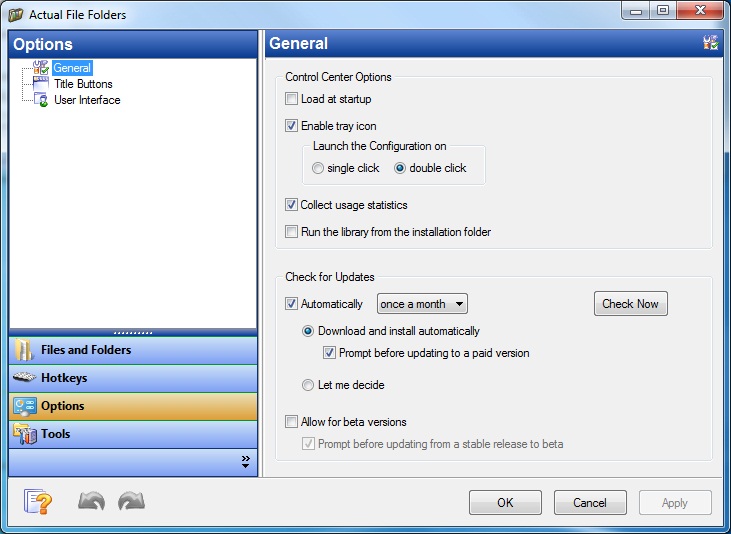Image resolution: width=731 pixels, height=534 pixels.
Task: Open User Interface tree item
Action: 87,100
